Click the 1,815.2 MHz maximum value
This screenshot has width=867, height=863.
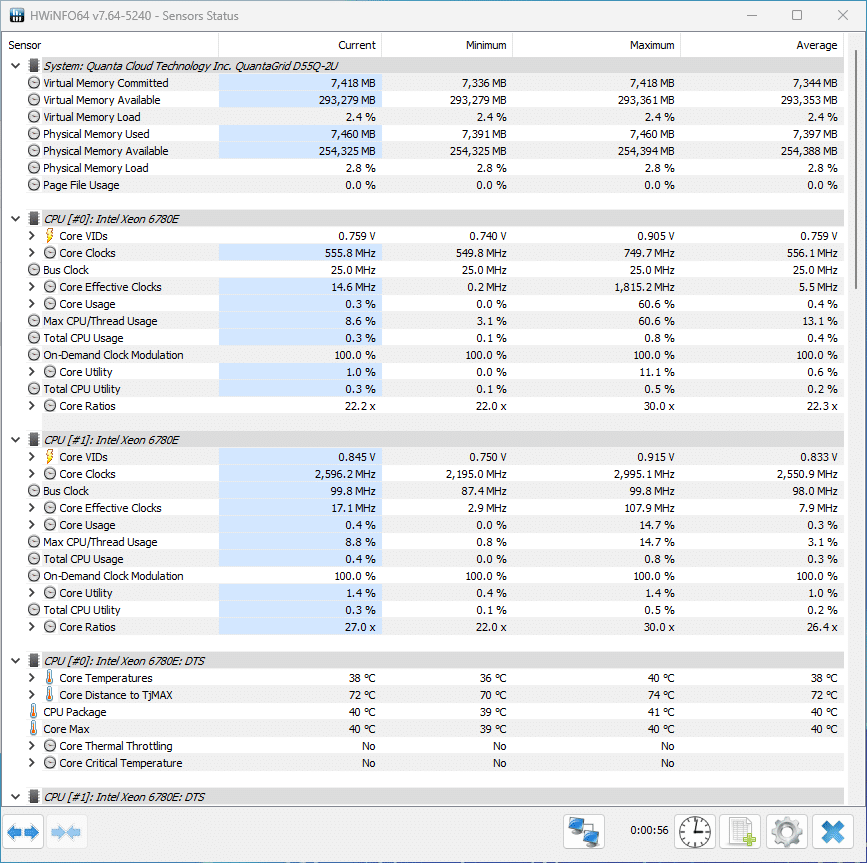point(644,287)
